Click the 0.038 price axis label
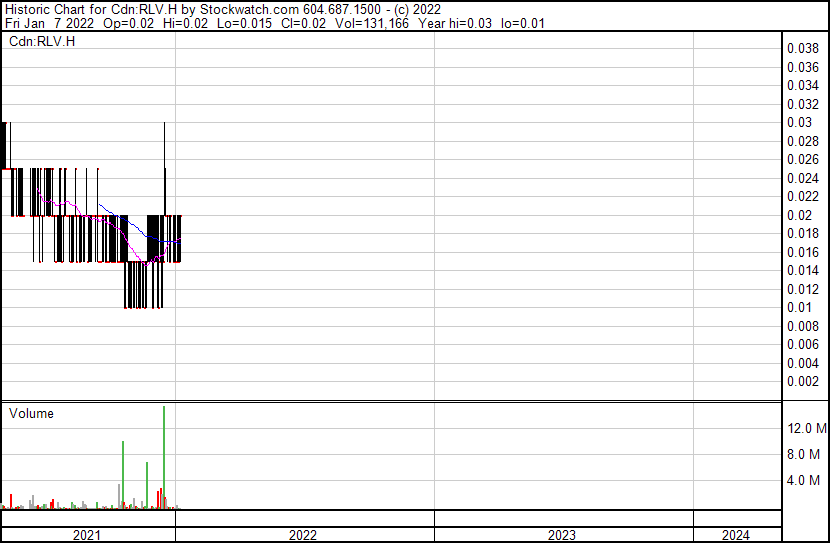Image resolution: width=830 pixels, height=543 pixels. [x=802, y=48]
